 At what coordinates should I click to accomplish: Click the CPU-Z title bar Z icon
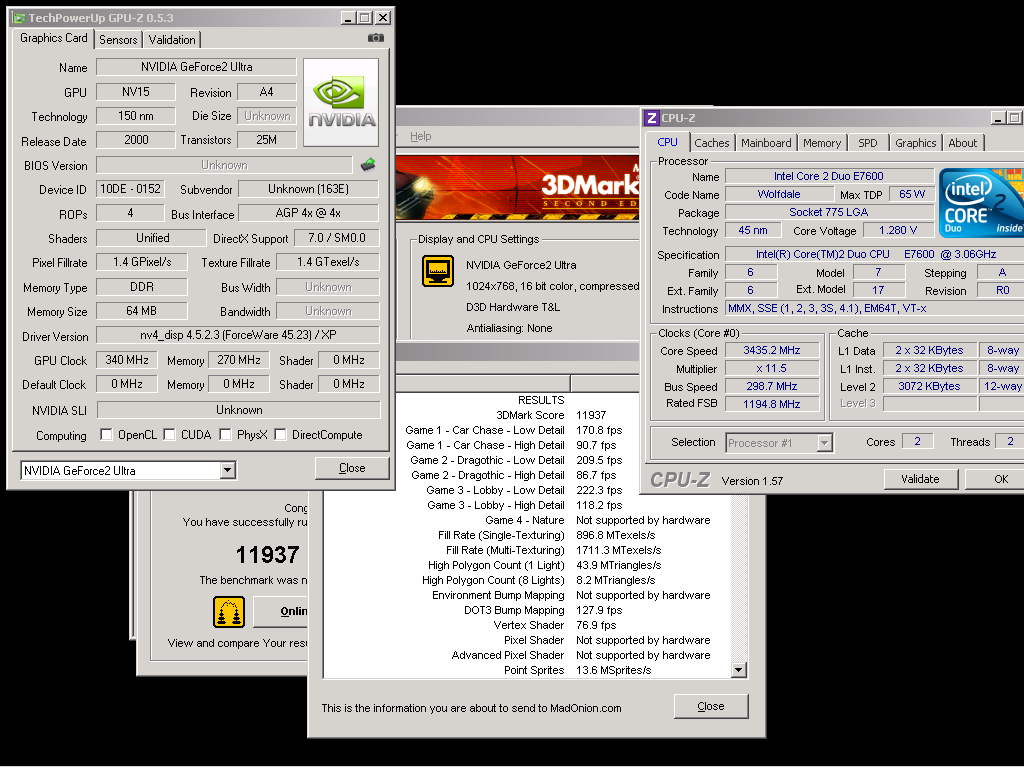[x=651, y=118]
